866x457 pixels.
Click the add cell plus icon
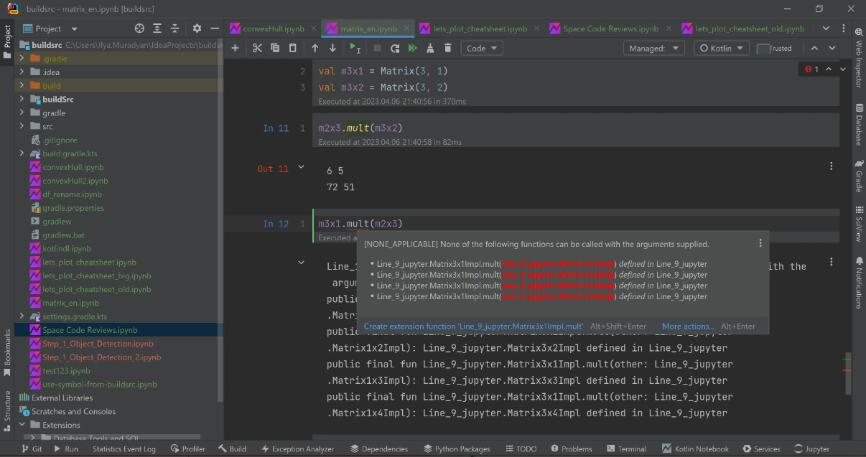point(235,48)
